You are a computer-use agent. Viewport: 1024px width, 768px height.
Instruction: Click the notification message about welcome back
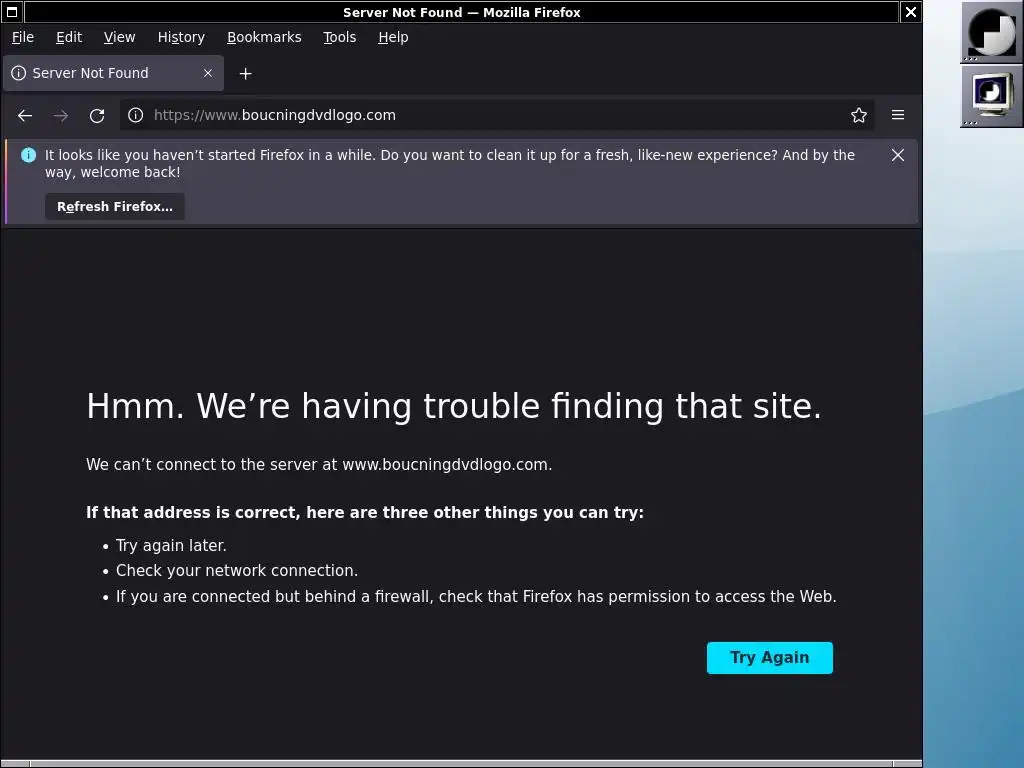(450, 163)
